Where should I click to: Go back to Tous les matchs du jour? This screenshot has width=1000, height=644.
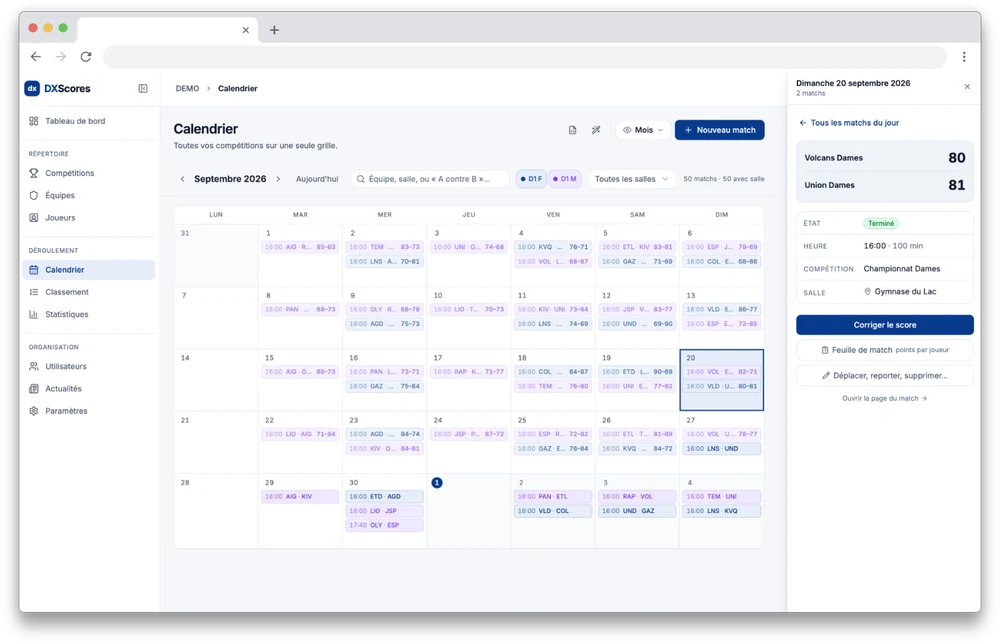(x=849, y=123)
